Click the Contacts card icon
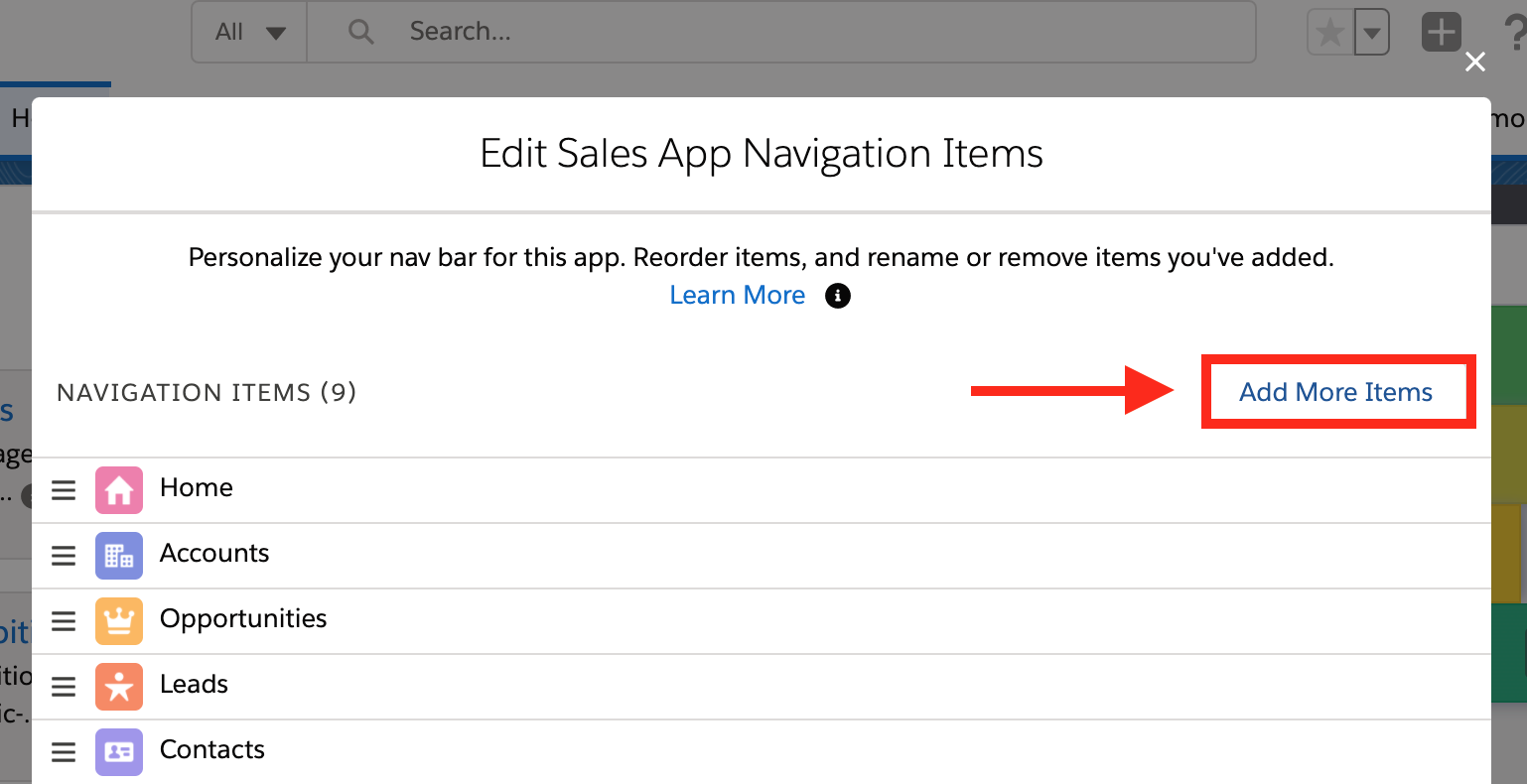The height and width of the screenshot is (784, 1527). 119,751
